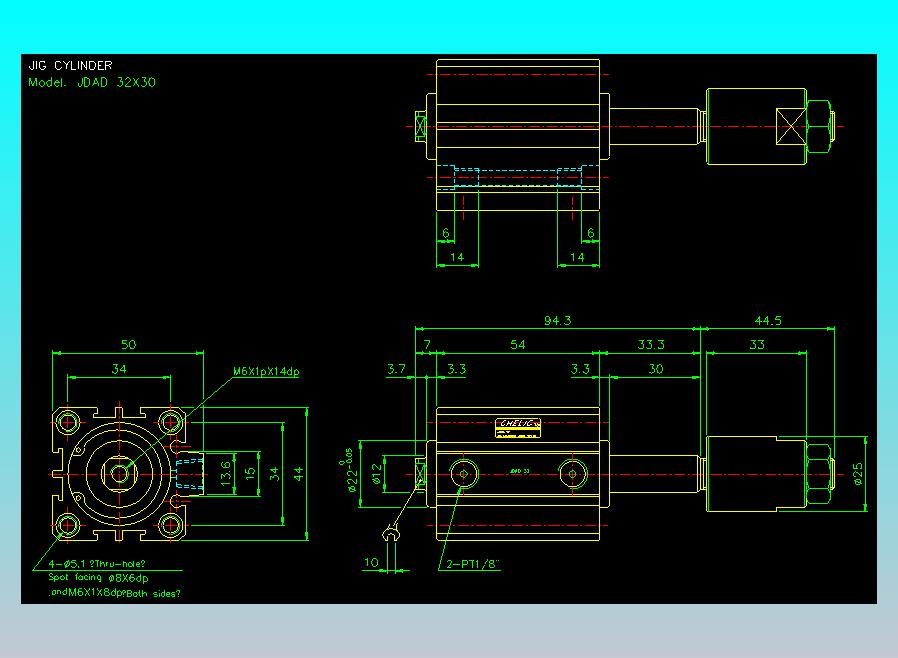Click the '33.3' dimension value

point(651,345)
